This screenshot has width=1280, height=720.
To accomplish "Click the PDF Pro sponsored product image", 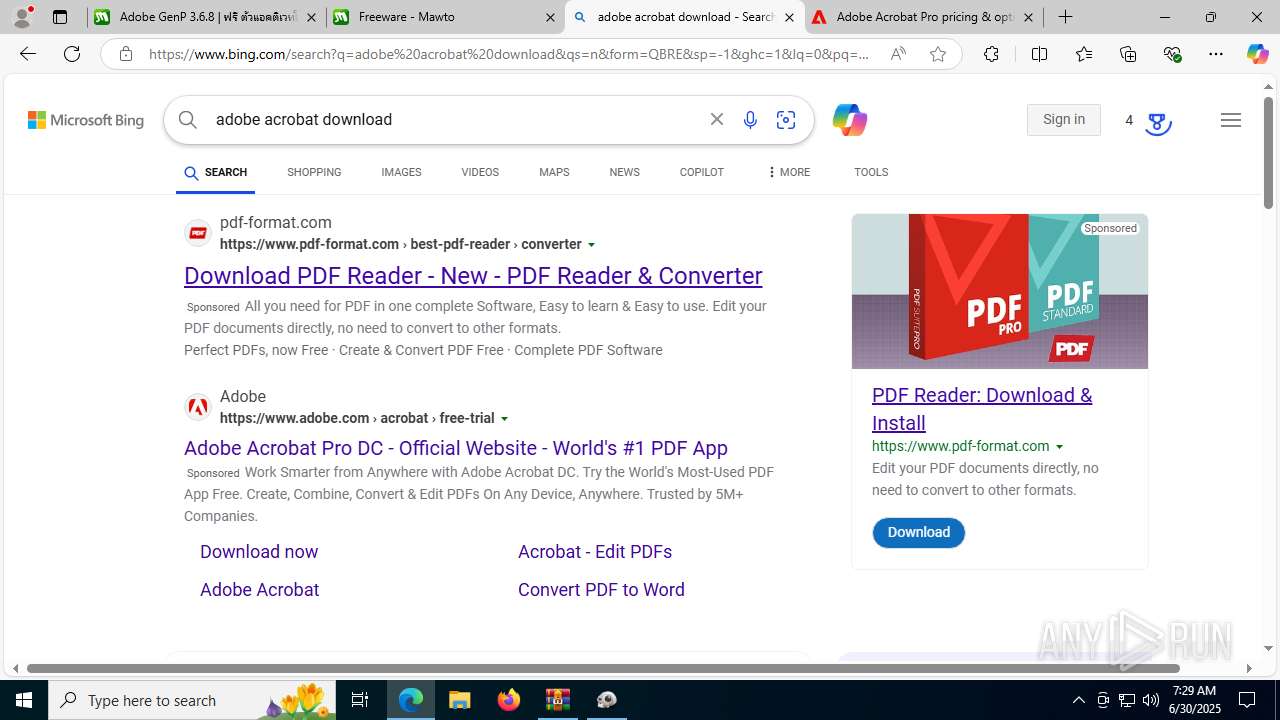I will 1000,291.
